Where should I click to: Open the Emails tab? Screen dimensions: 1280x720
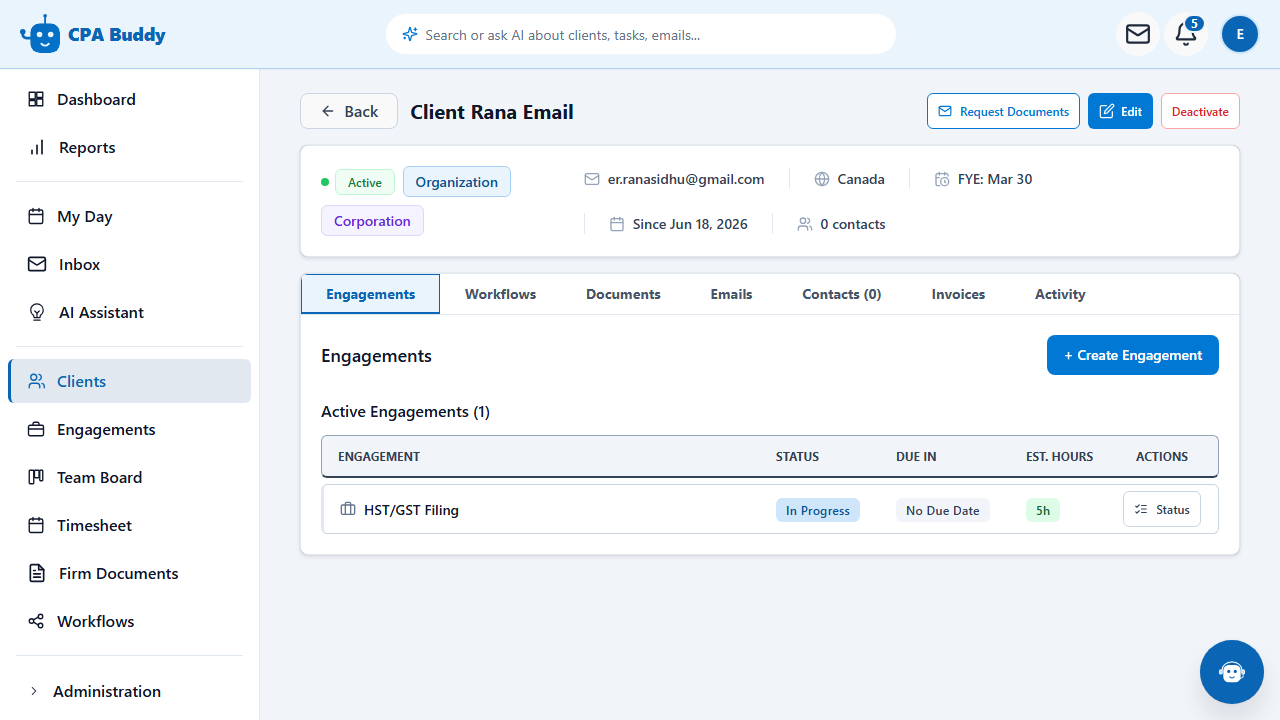[x=731, y=294]
